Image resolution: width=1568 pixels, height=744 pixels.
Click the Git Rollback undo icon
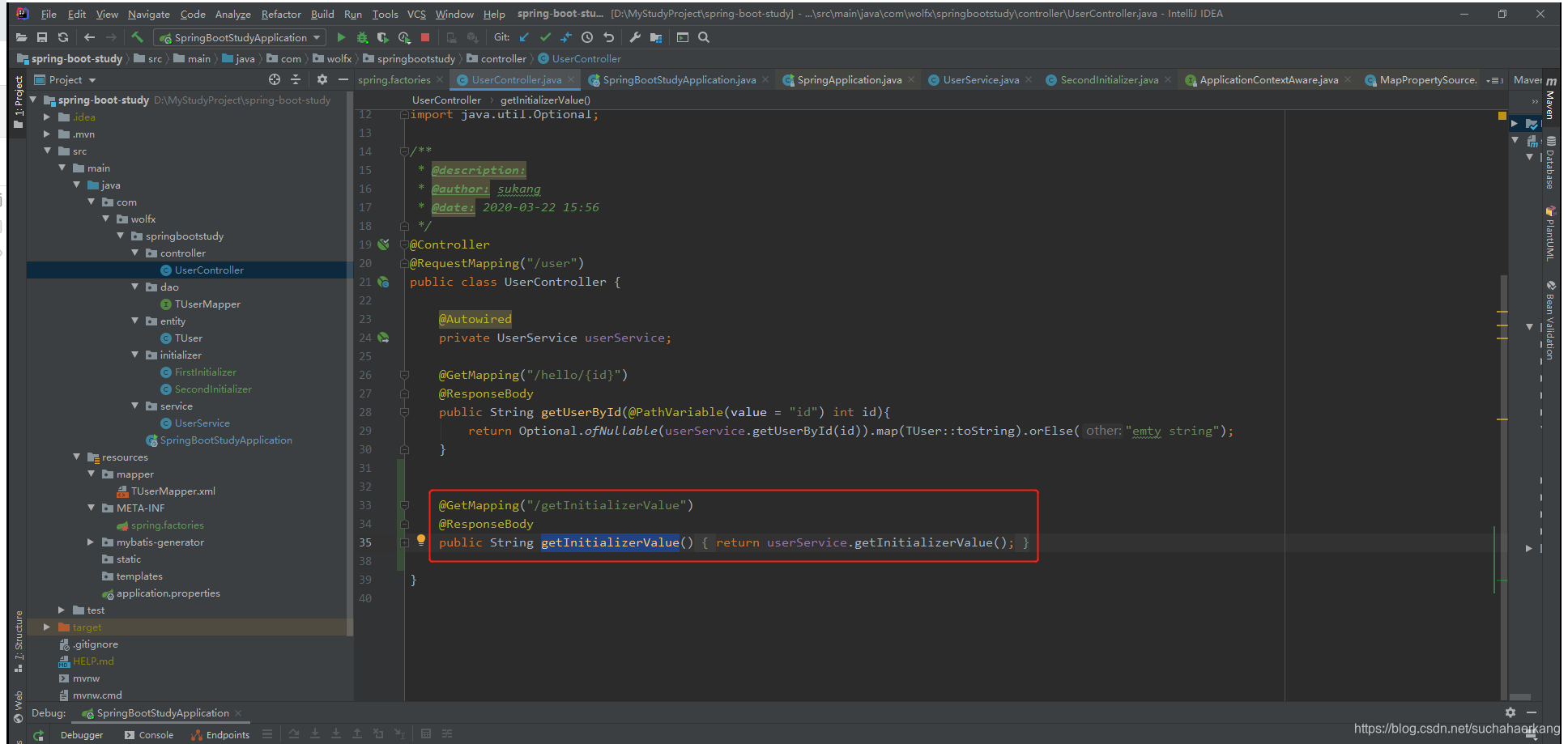(x=608, y=37)
